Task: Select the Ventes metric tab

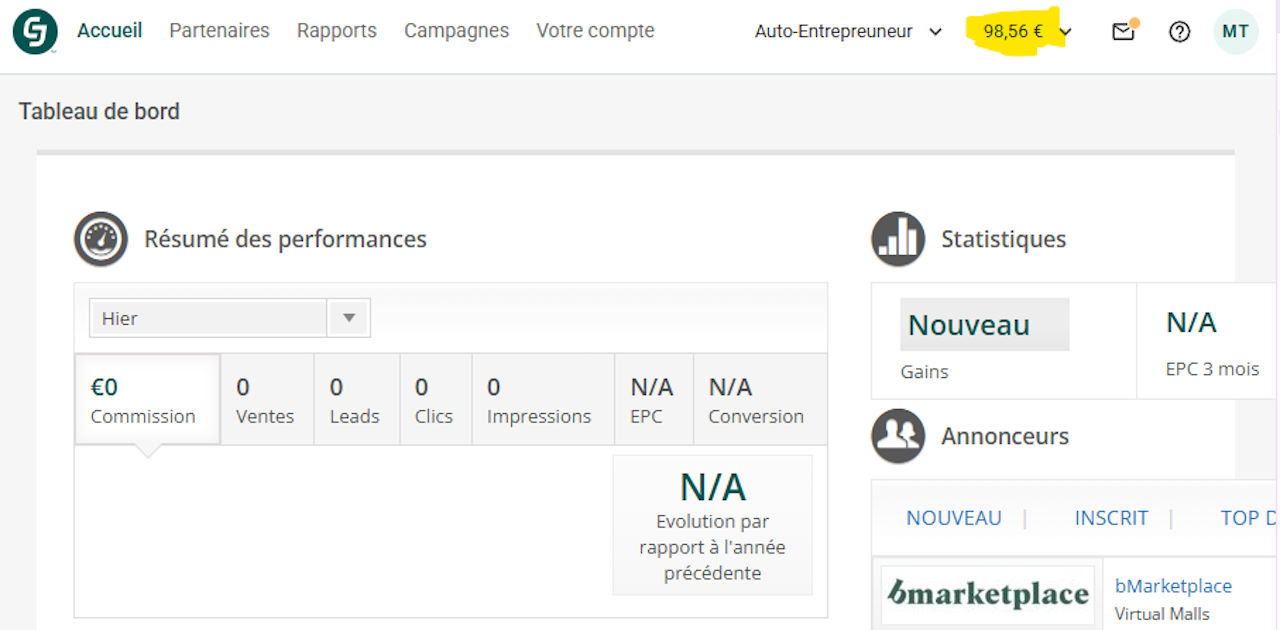Action: pyautogui.click(x=267, y=400)
